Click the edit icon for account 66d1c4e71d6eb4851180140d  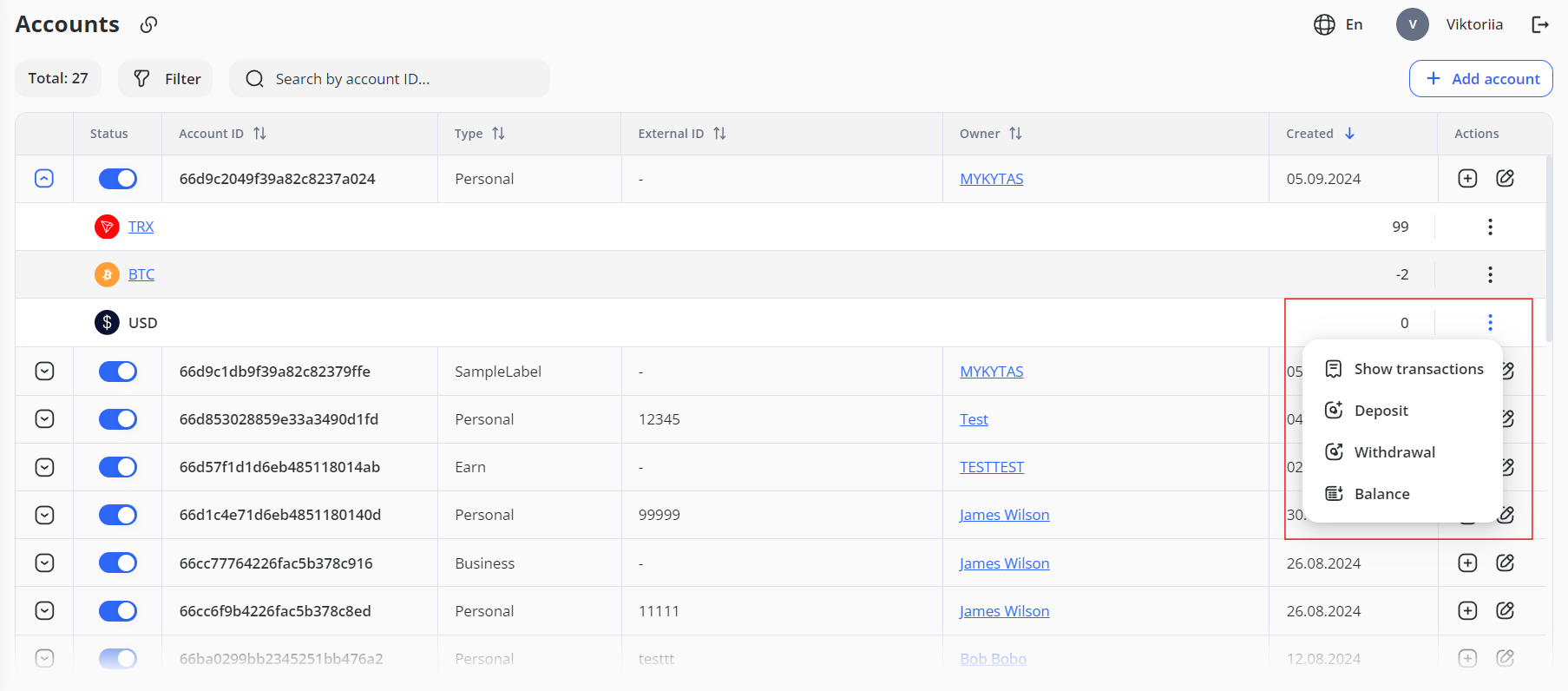click(x=1507, y=514)
